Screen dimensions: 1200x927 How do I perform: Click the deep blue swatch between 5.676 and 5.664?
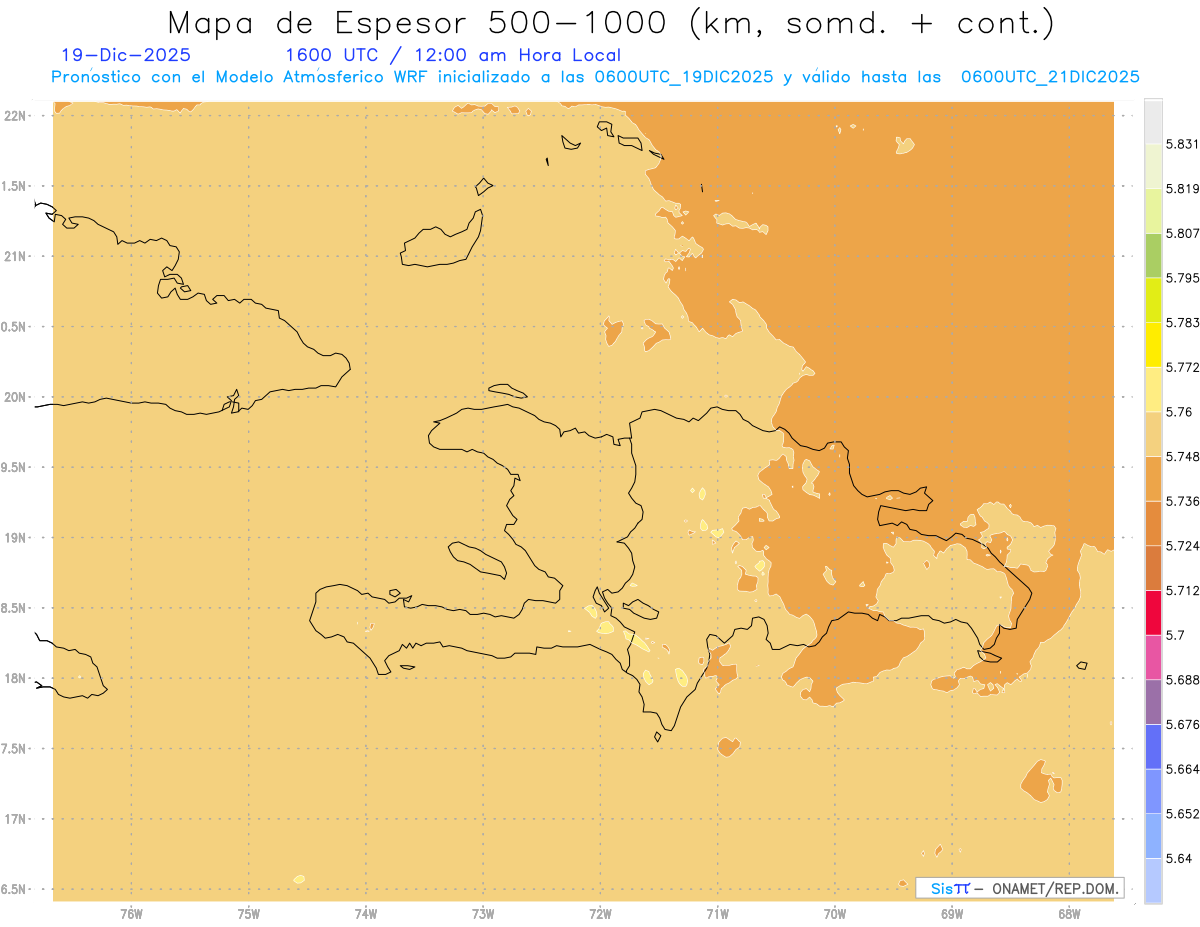pyautogui.click(x=1153, y=746)
